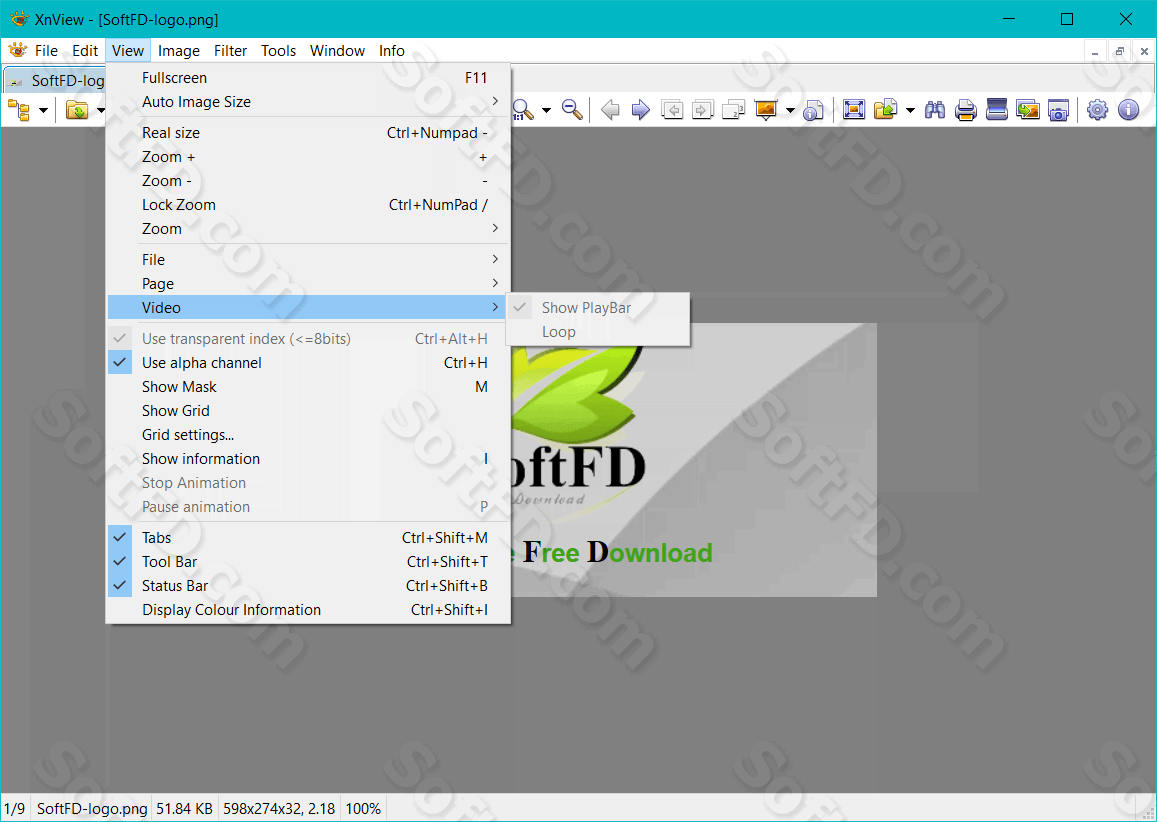1157x822 pixels.
Task: Click the screen capture camera icon
Action: [x=1058, y=111]
